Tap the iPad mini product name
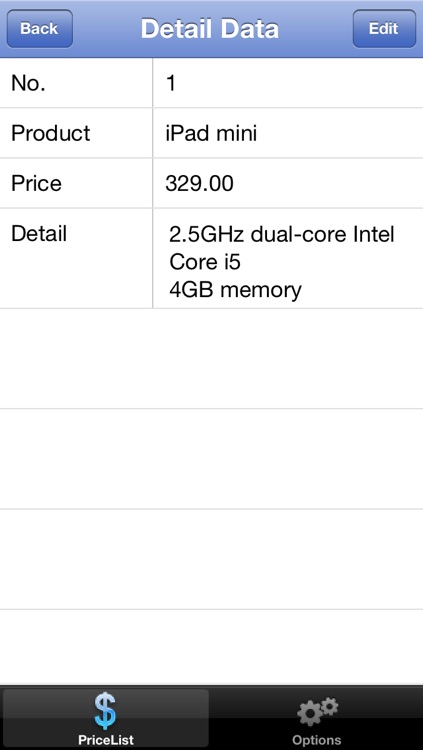 (x=211, y=133)
